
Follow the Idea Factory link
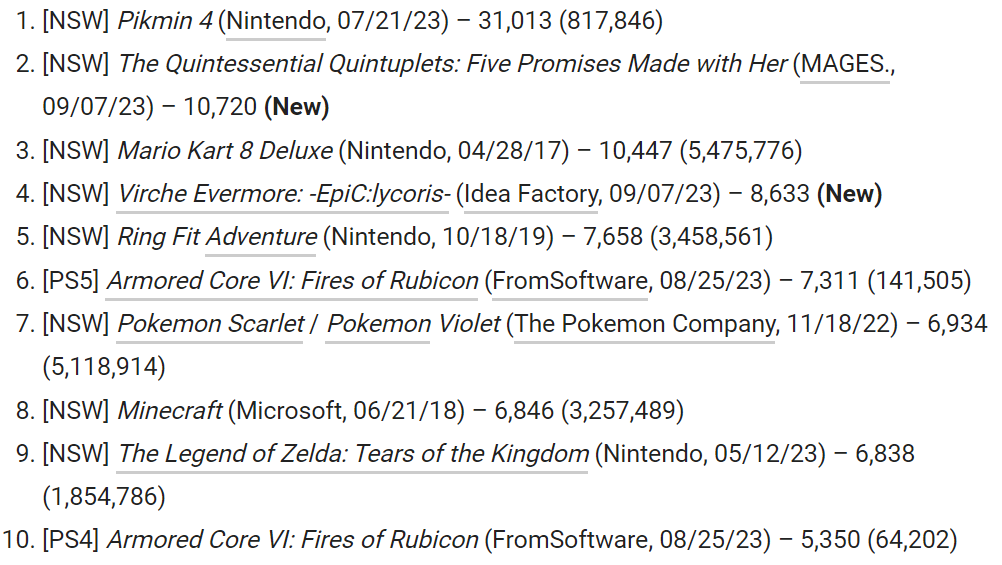531,194
